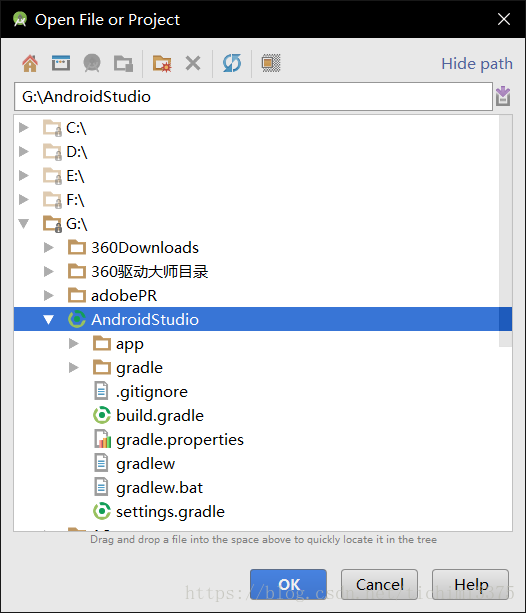526x613 pixels.
Task: Expand the C:\ drive node
Action: [24, 127]
